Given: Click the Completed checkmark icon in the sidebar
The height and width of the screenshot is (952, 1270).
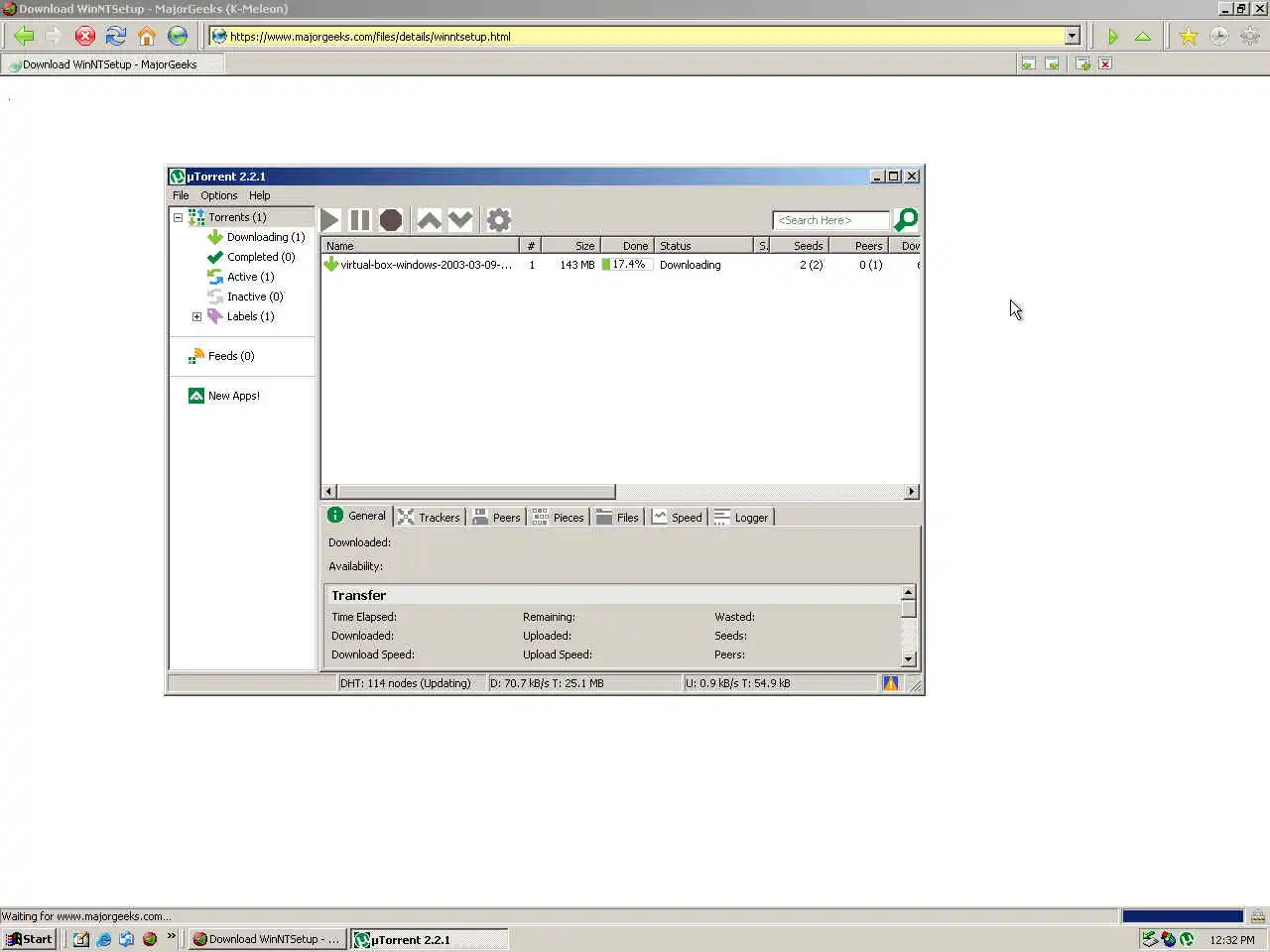Looking at the screenshot, I should (215, 257).
